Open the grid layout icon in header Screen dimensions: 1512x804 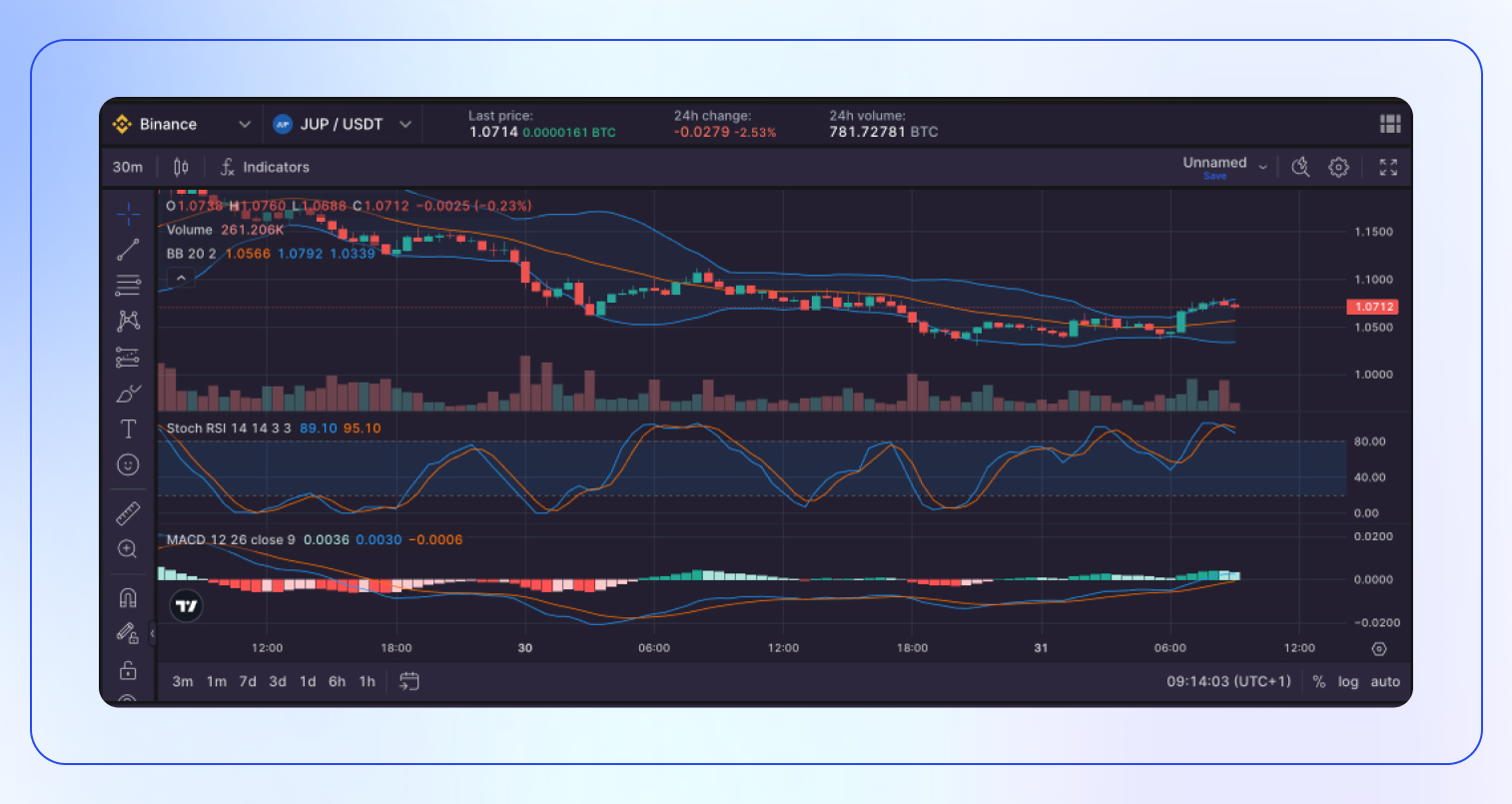(1390, 124)
